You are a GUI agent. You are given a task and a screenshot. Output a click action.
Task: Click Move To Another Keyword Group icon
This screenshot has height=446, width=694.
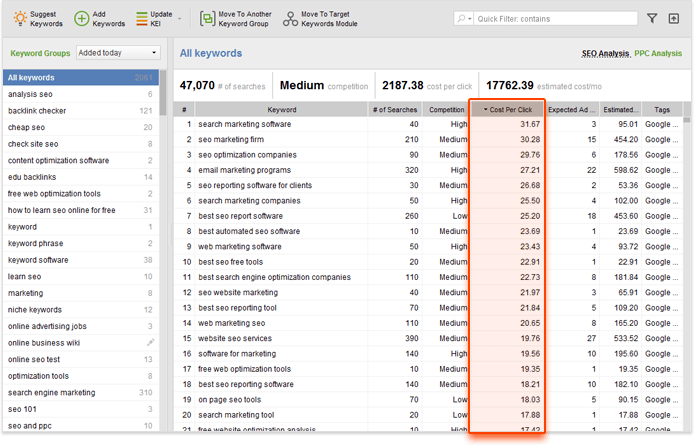coord(207,19)
